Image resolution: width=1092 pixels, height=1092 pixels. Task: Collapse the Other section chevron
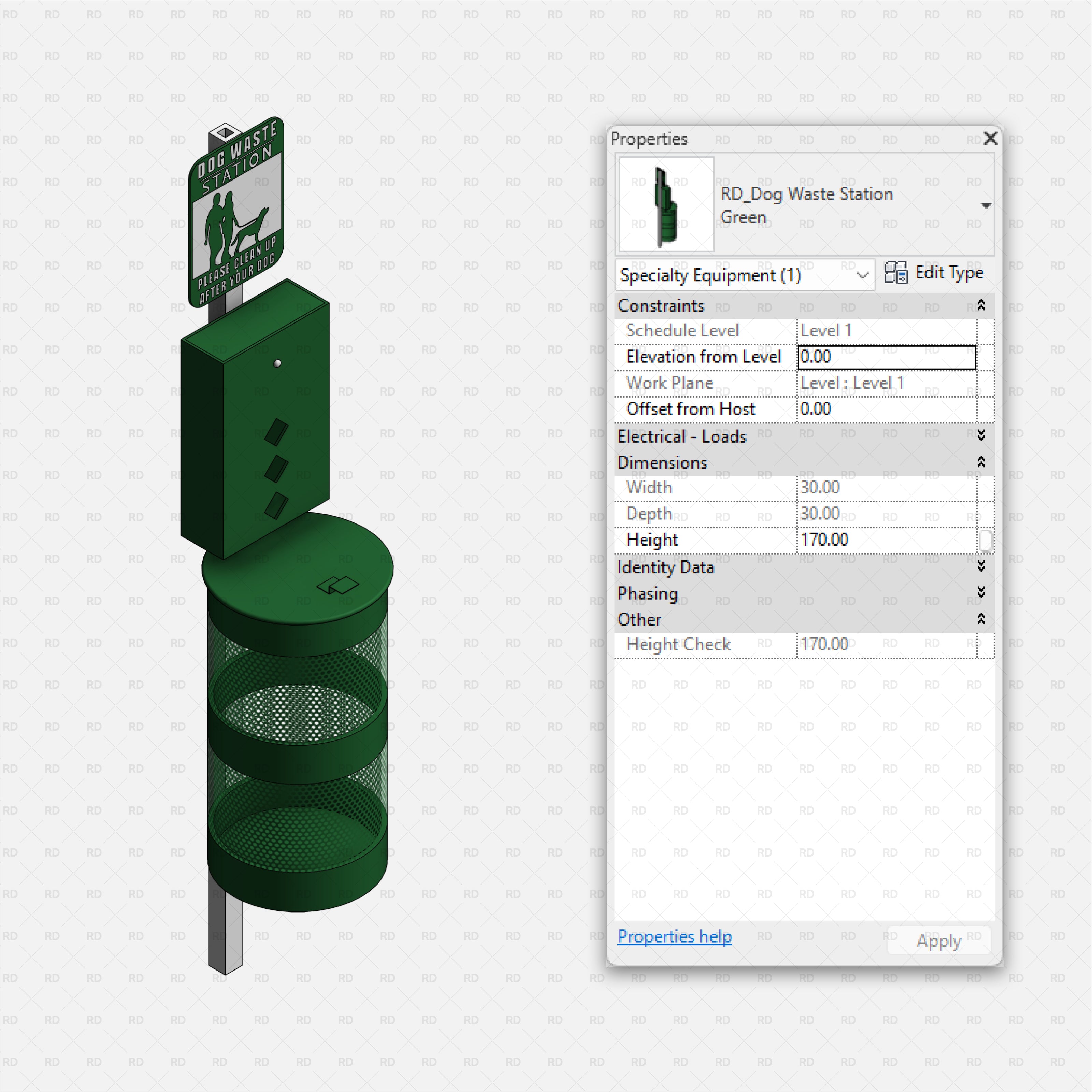point(982,619)
